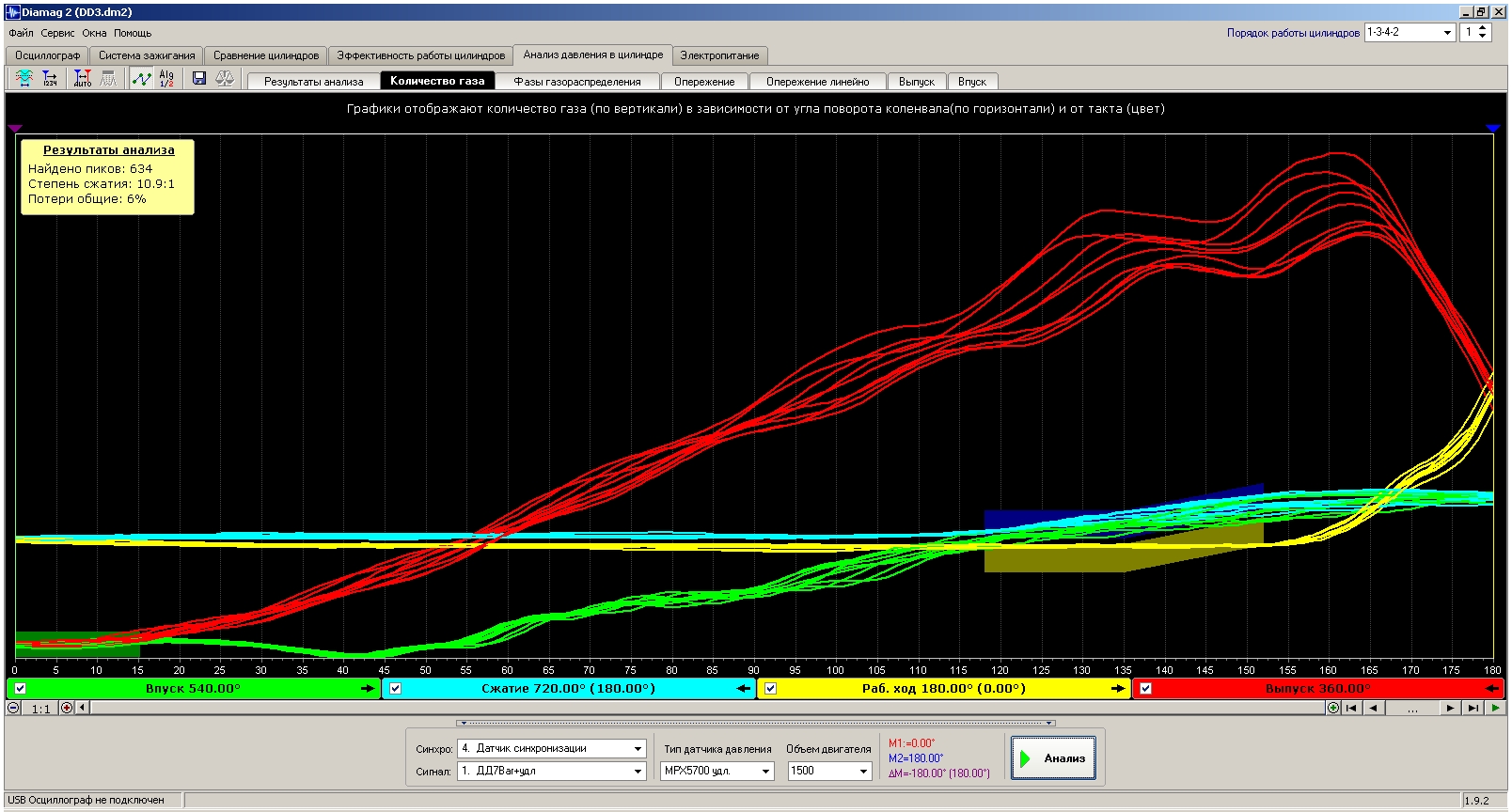Jump to first record playback button

(x=1352, y=708)
